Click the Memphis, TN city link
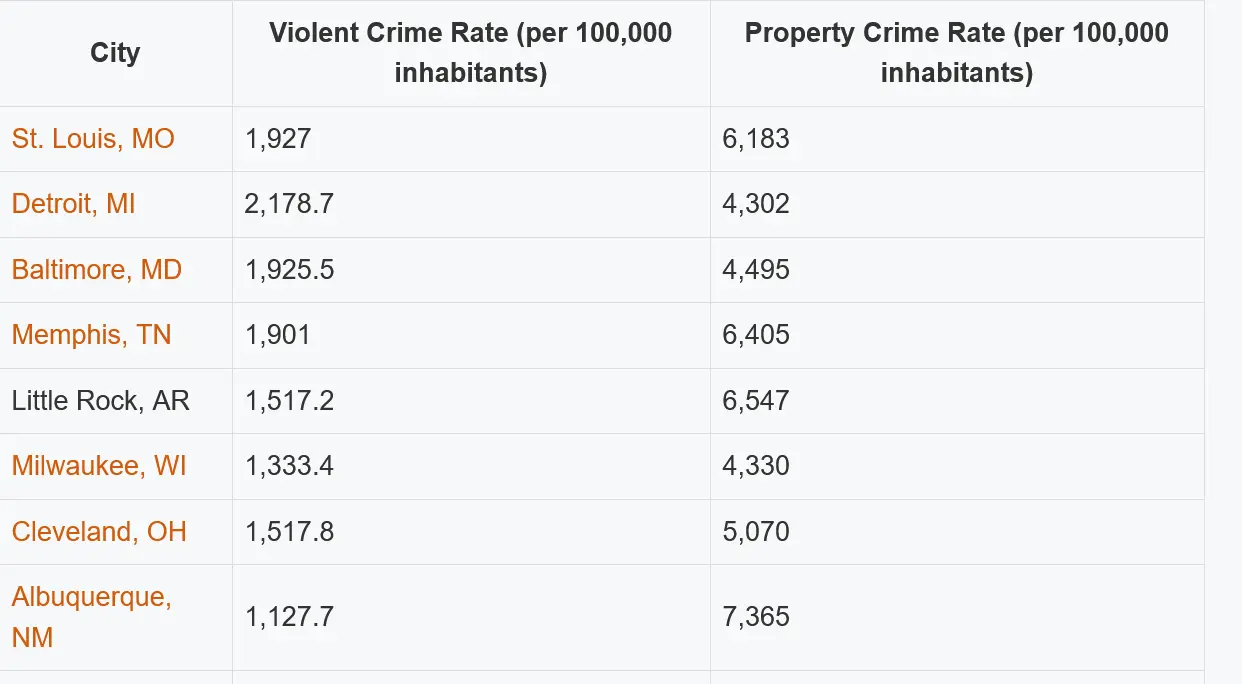The height and width of the screenshot is (684, 1242). pyautogui.click(x=91, y=335)
